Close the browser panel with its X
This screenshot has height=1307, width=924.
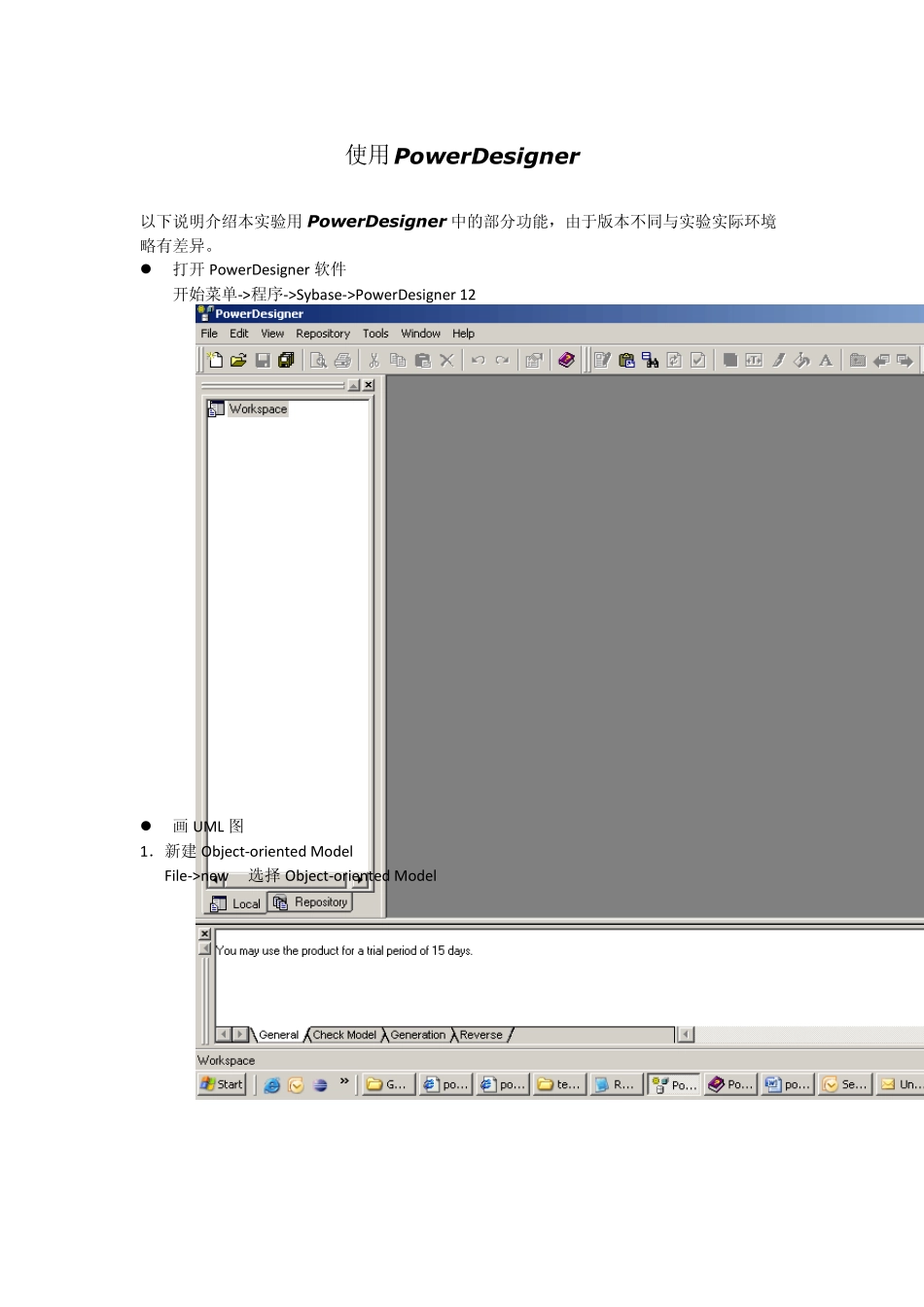[369, 385]
